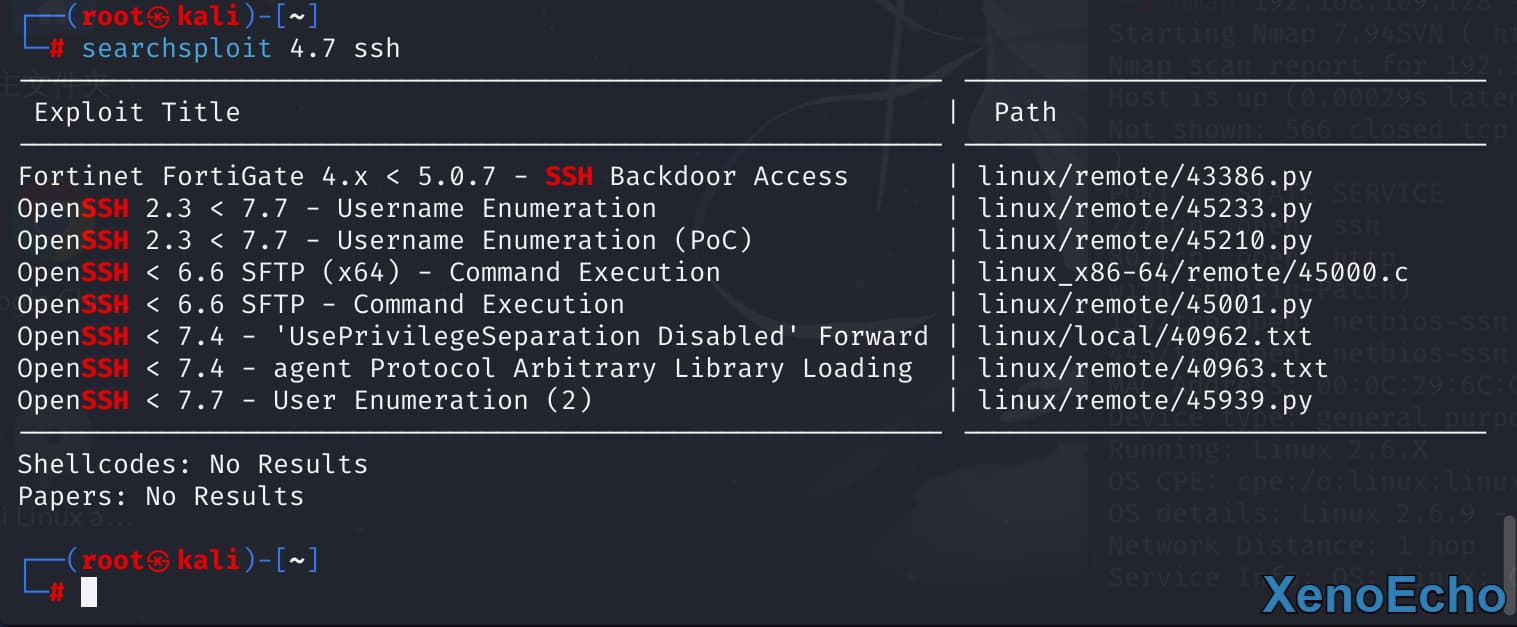Click the linux/remote/45233.py path
The height and width of the screenshot is (627, 1517).
click(1145, 209)
